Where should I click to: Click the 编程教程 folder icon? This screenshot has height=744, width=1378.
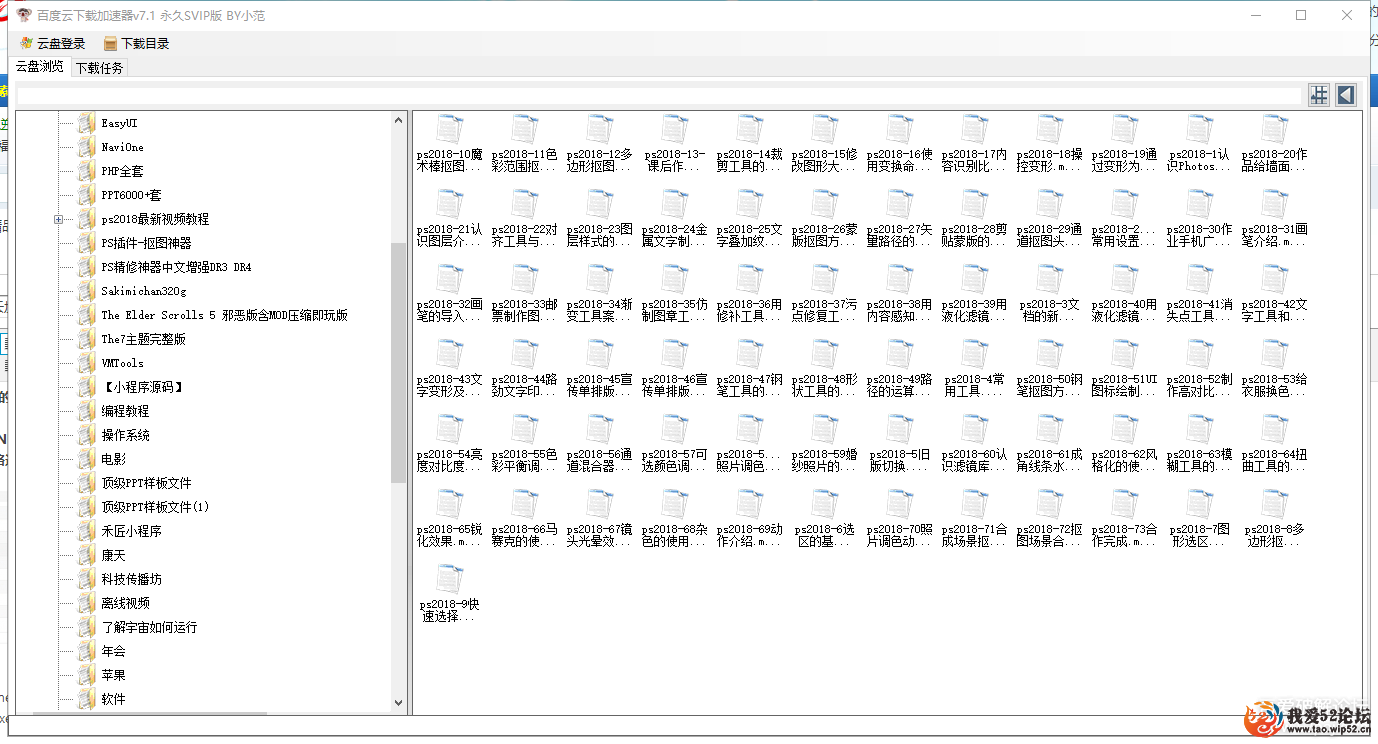click(x=87, y=411)
